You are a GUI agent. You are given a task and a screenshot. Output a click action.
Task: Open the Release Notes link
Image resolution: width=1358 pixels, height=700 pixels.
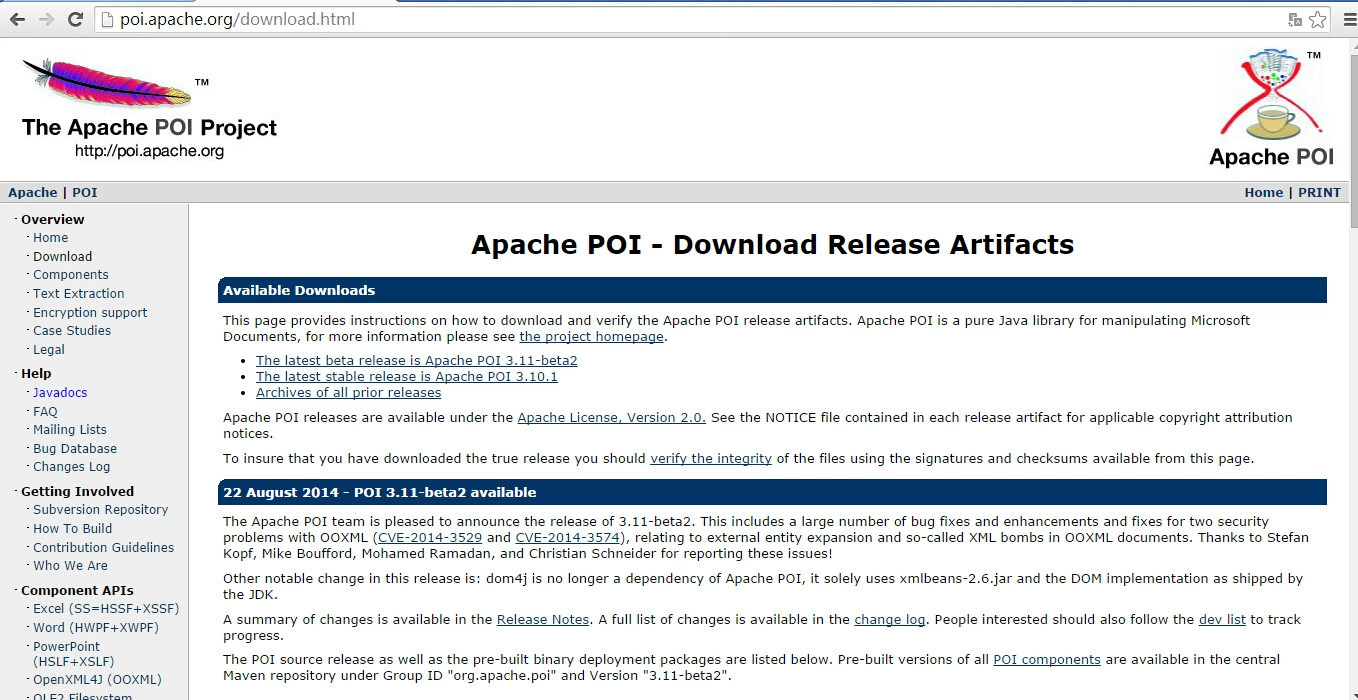(543, 620)
